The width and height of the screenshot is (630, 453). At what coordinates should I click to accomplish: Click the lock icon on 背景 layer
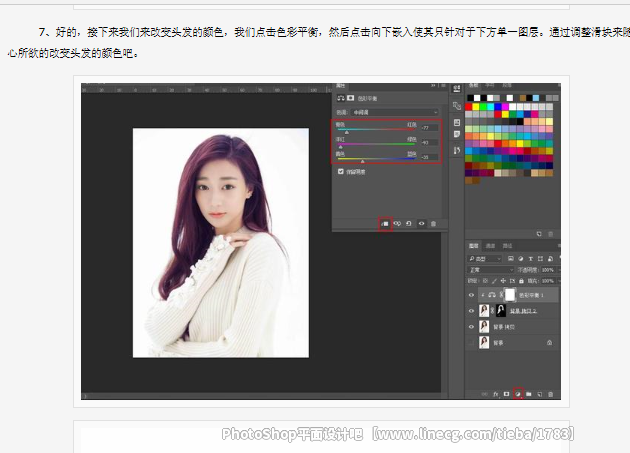click(549, 342)
